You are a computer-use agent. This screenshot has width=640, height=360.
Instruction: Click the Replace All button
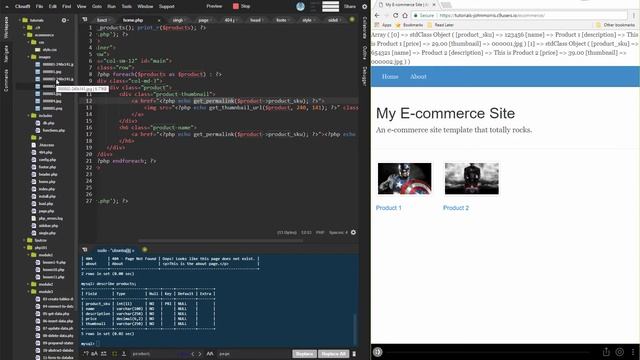[333, 354]
